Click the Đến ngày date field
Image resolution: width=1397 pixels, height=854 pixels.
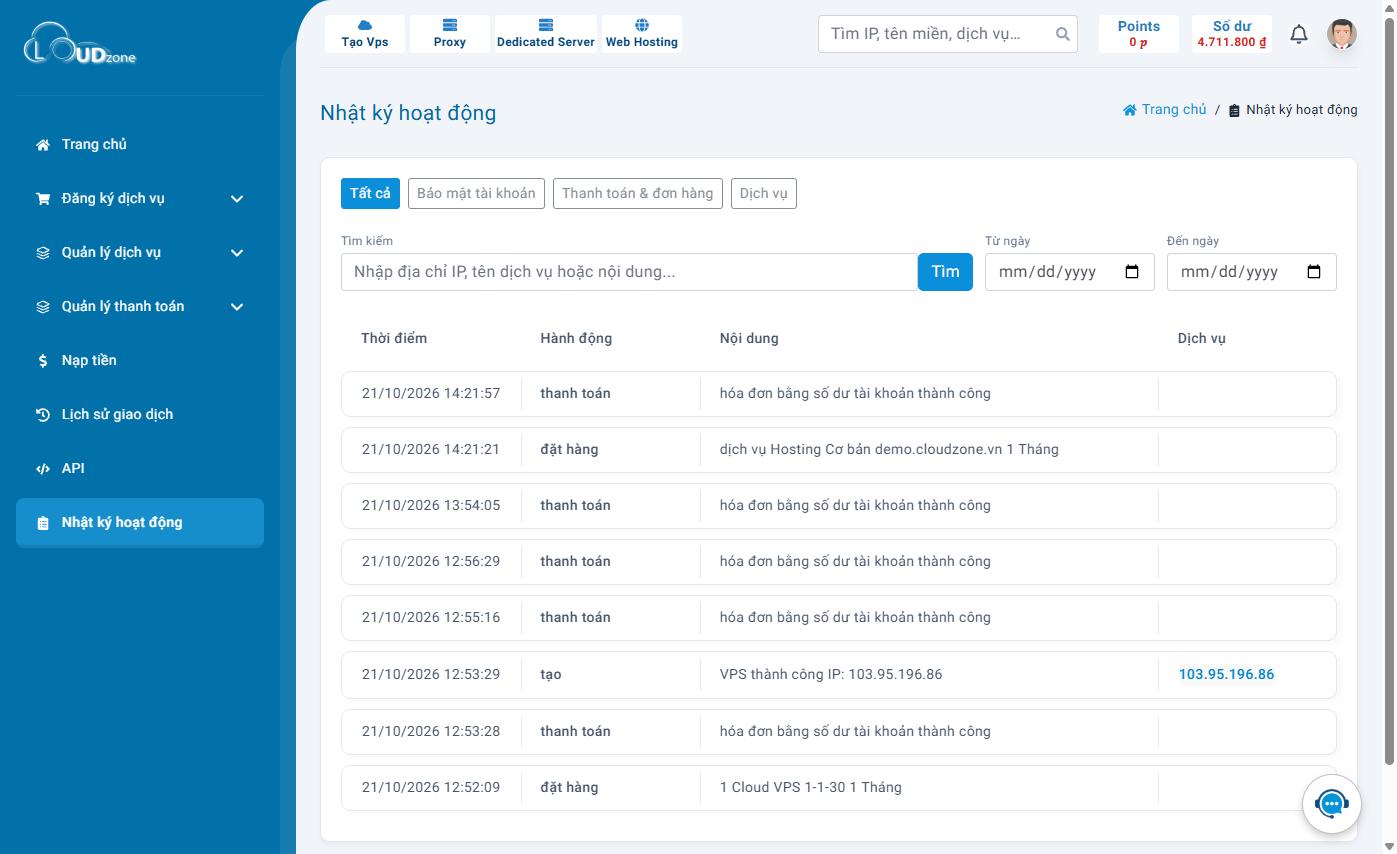coord(1252,272)
